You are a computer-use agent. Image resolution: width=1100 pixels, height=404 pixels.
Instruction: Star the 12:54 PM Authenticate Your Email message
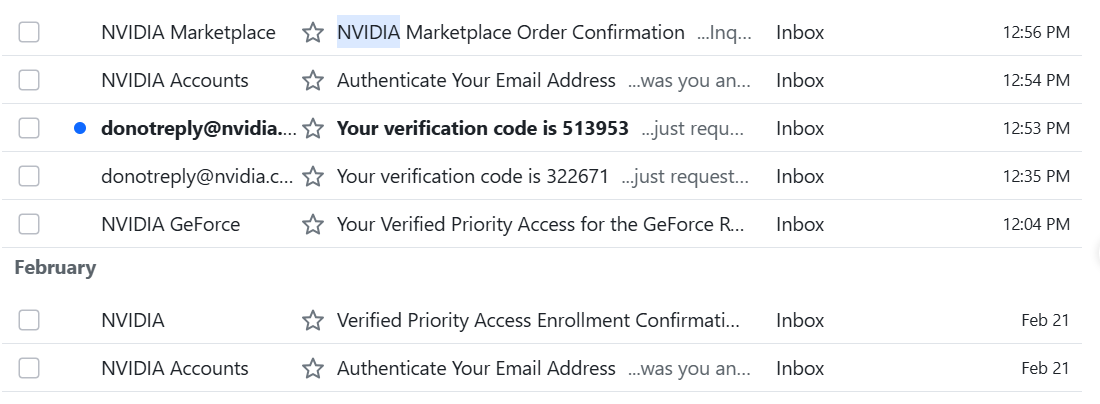[313, 80]
